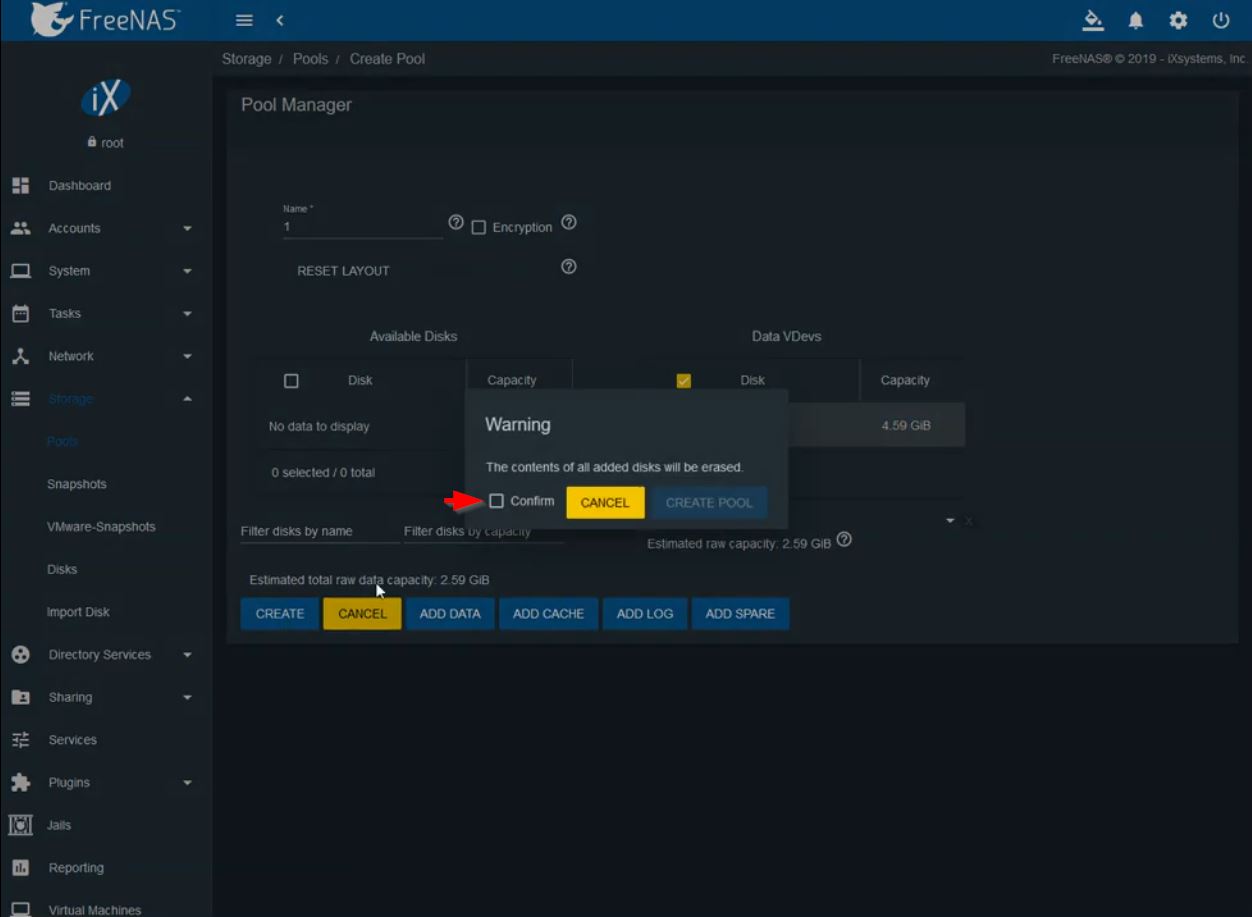Click the Filter disks by name field

319,531
